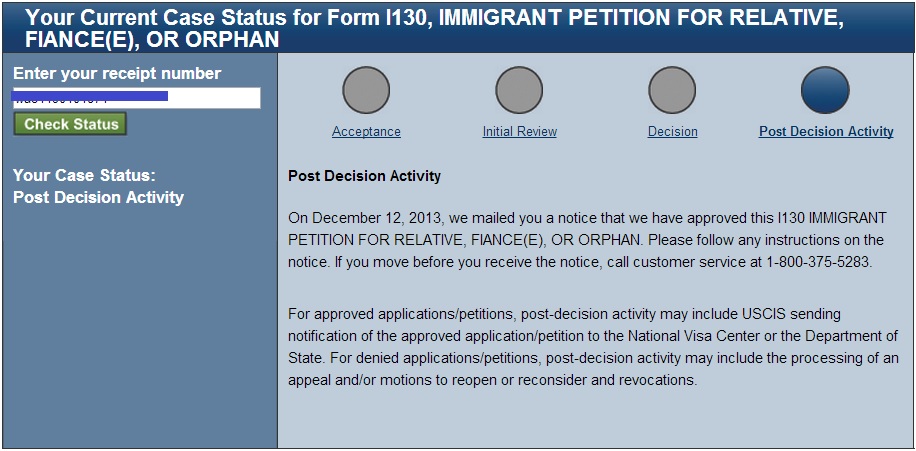Click the 'Enter your receipt number' label

pyautogui.click(x=117, y=74)
